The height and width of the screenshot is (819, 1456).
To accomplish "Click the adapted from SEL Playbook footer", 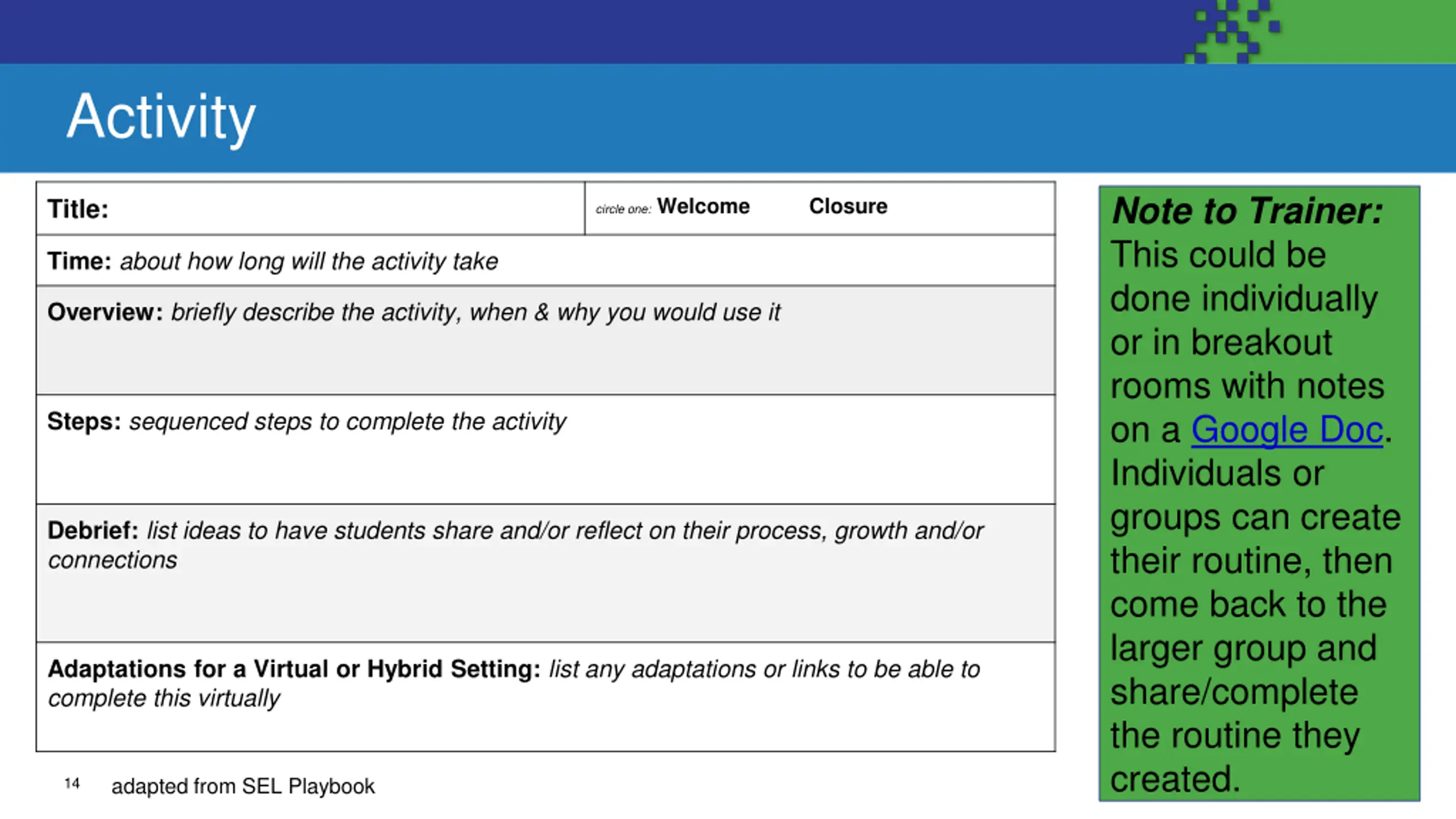I will pos(243,786).
